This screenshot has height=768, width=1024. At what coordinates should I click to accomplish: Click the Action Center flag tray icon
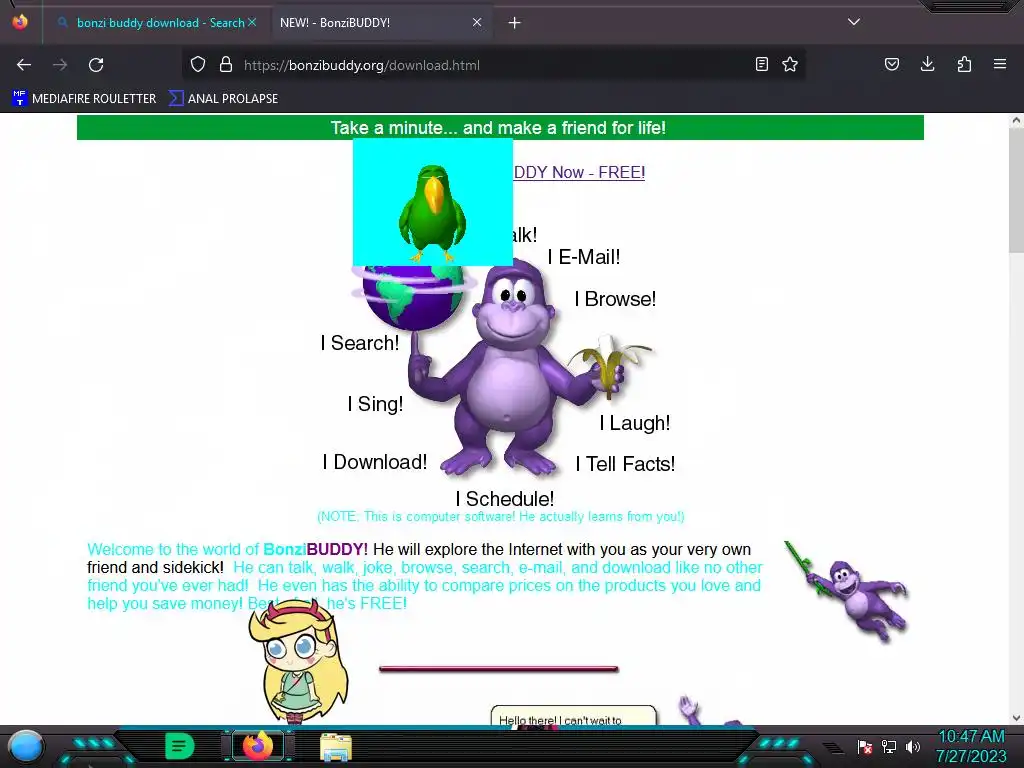(x=864, y=746)
